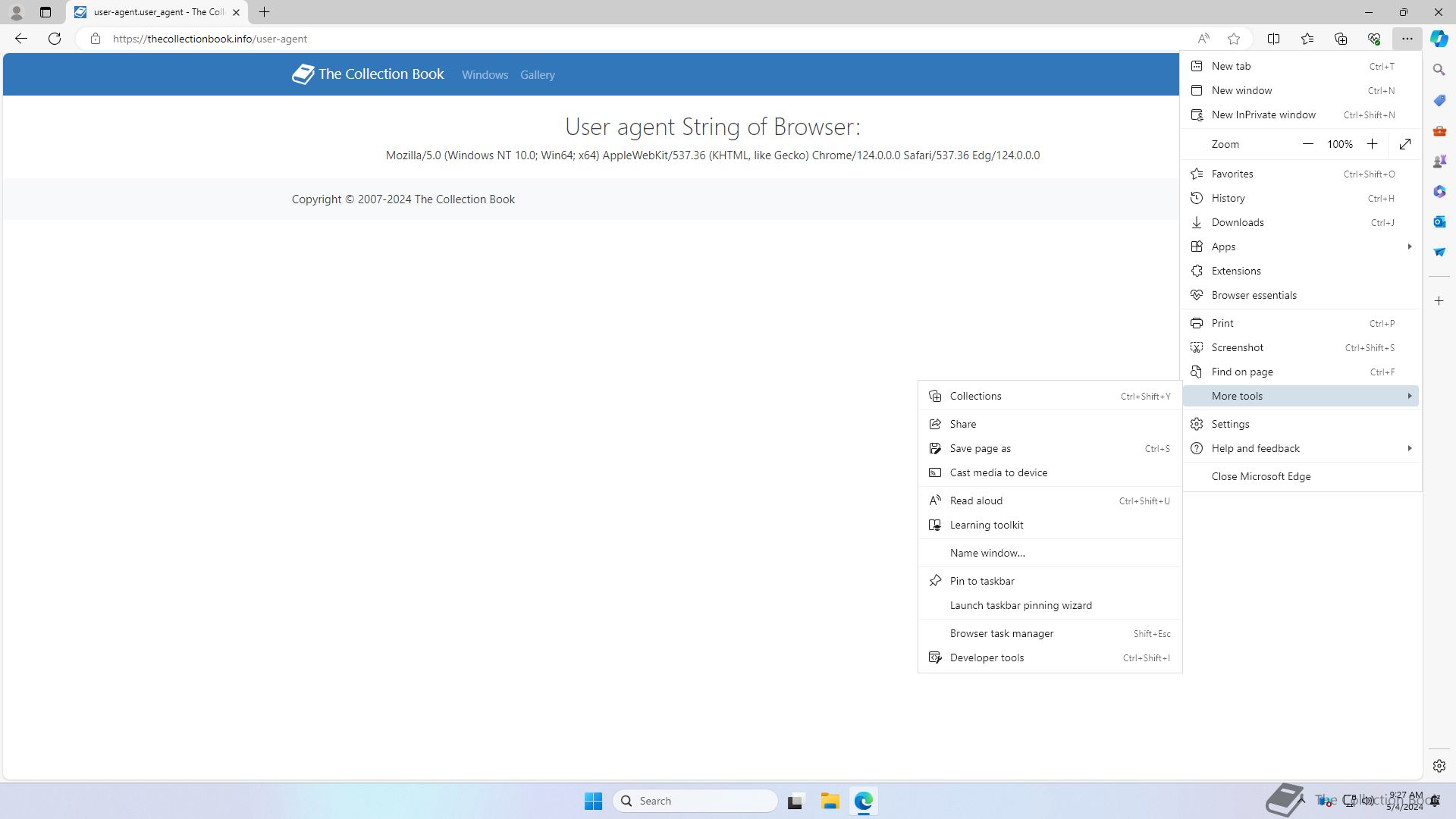The image size is (1456, 819).
Task: Open the Gallery navigation link
Action: click(537, 75)
